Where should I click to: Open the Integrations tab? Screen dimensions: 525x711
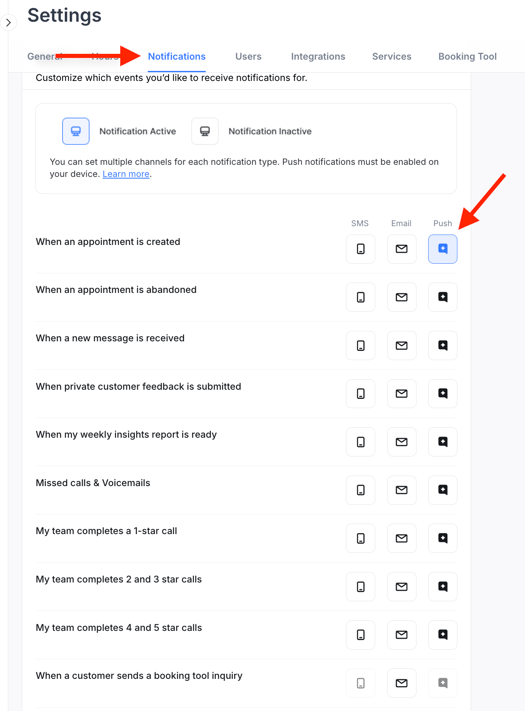(x=318, y=57)
